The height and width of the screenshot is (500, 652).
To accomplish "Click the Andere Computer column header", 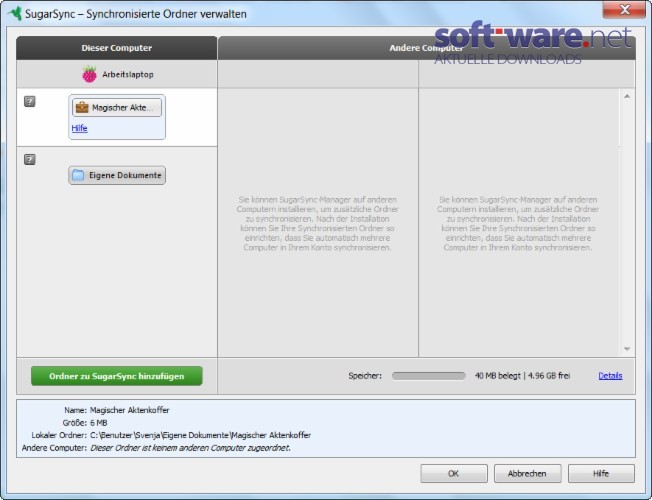I will click(x=427, y=48).
